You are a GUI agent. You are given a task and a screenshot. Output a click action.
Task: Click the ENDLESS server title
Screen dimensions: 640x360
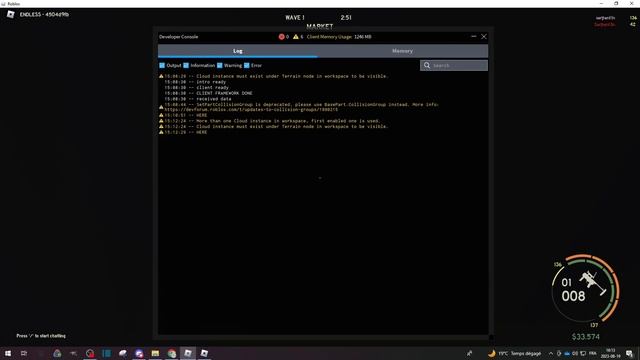point(44,15)
